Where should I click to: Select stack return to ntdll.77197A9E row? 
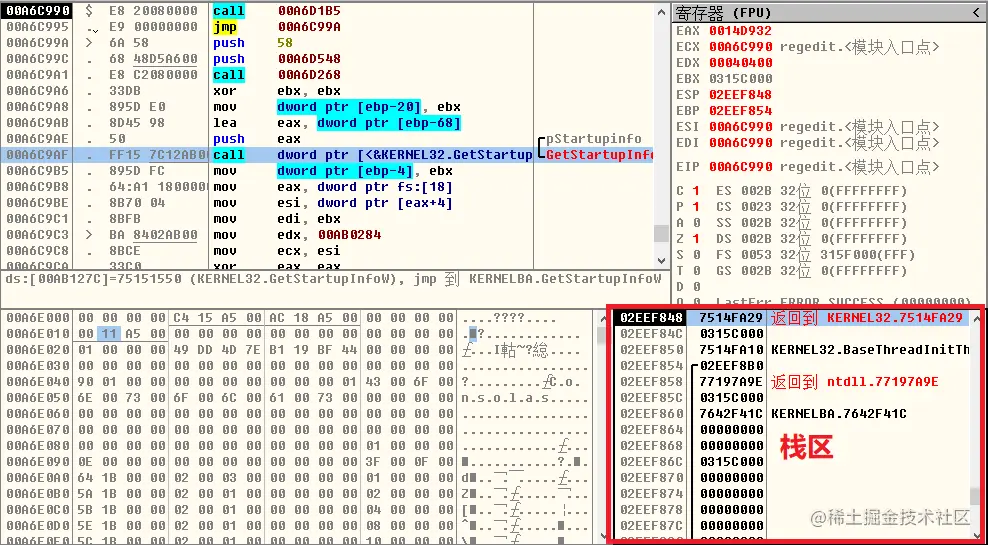coord(791,382)
